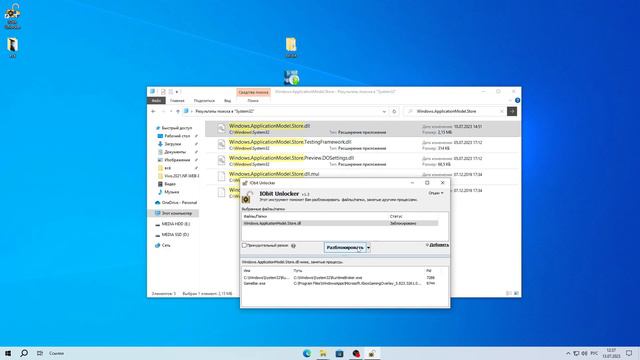The width and height of the screenshot is (640, 360).
Task: Clear the Explorer search query
Action: [x=502, y=111]
